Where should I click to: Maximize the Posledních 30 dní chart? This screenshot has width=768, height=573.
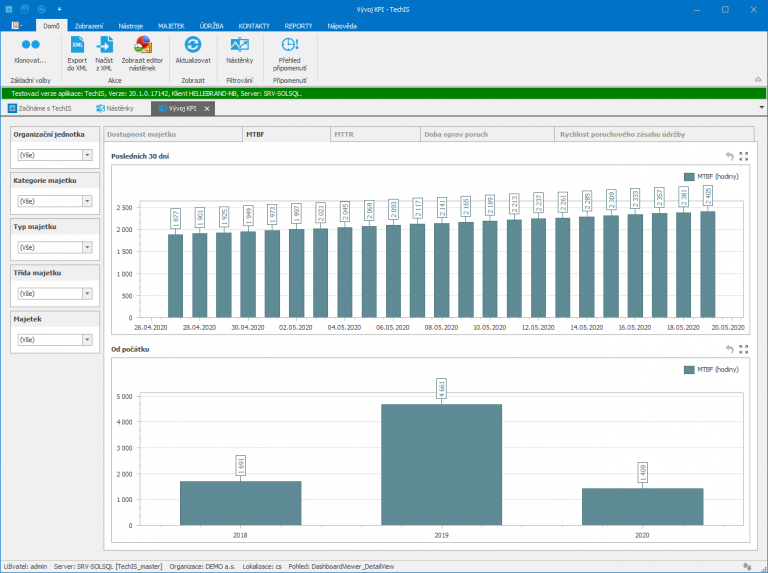pos(743,156)
